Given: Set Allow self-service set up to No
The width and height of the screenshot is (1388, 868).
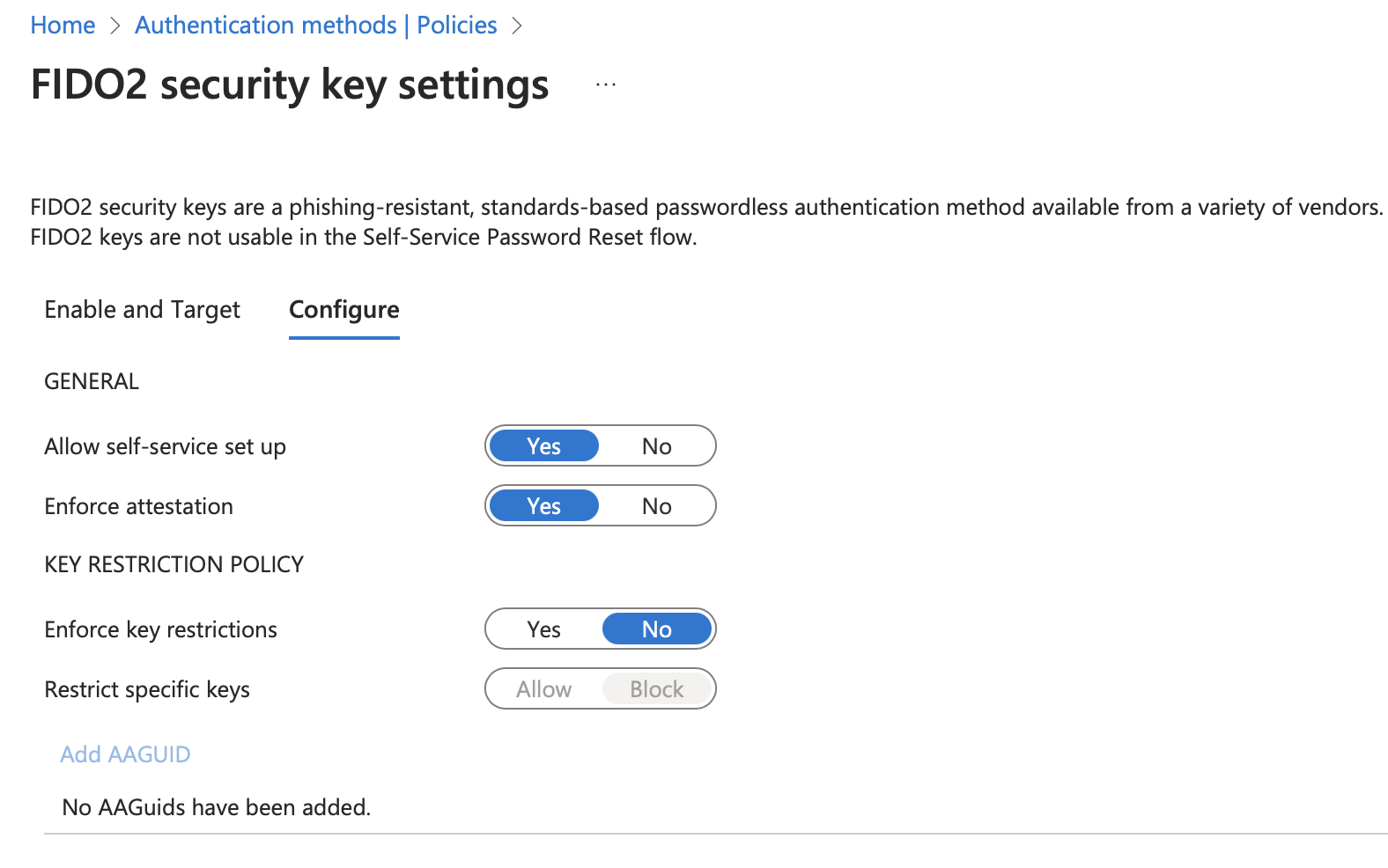Looking at the screenshot, I should point(656,445).
